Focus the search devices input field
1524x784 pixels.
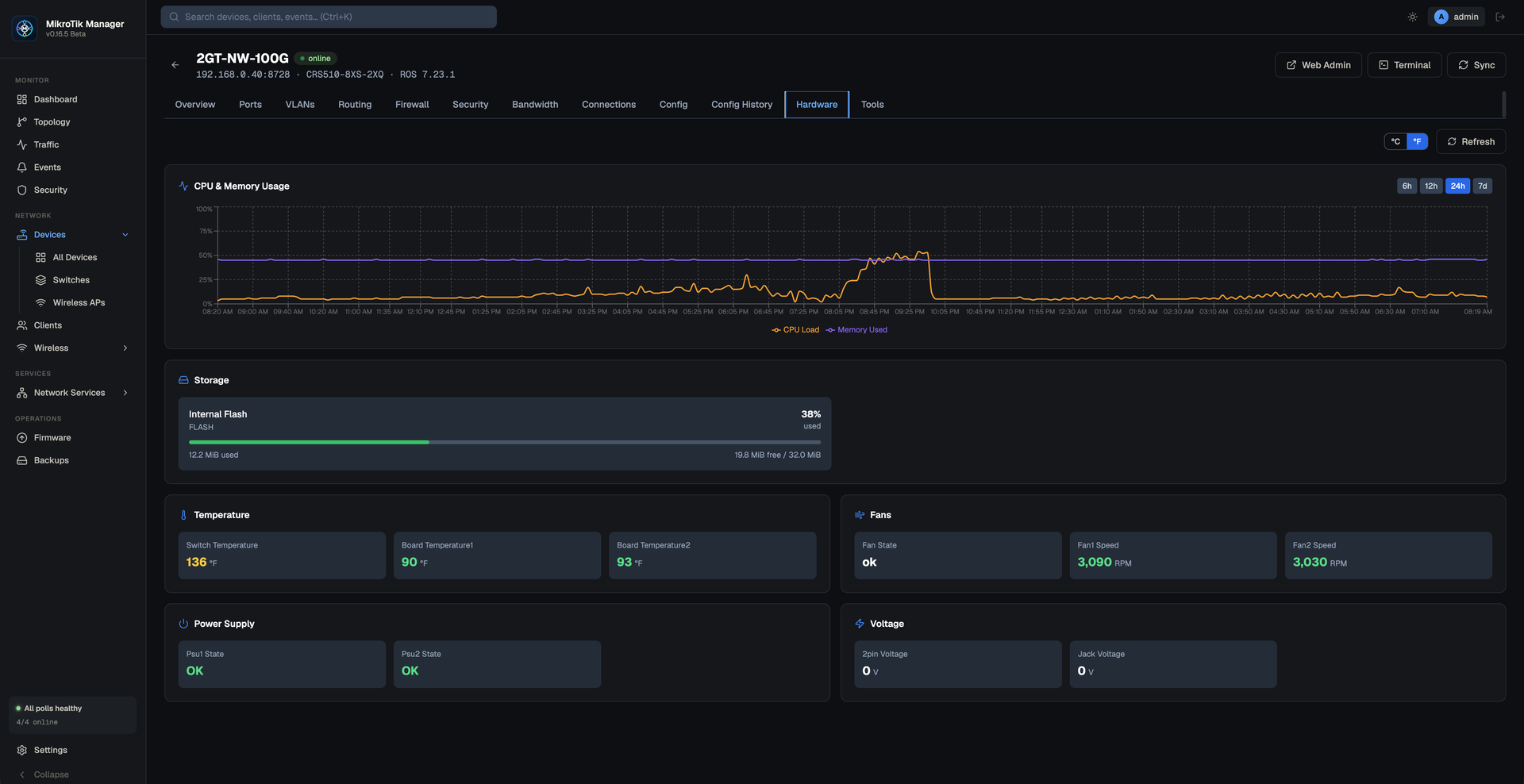click(x=329, y=17)
